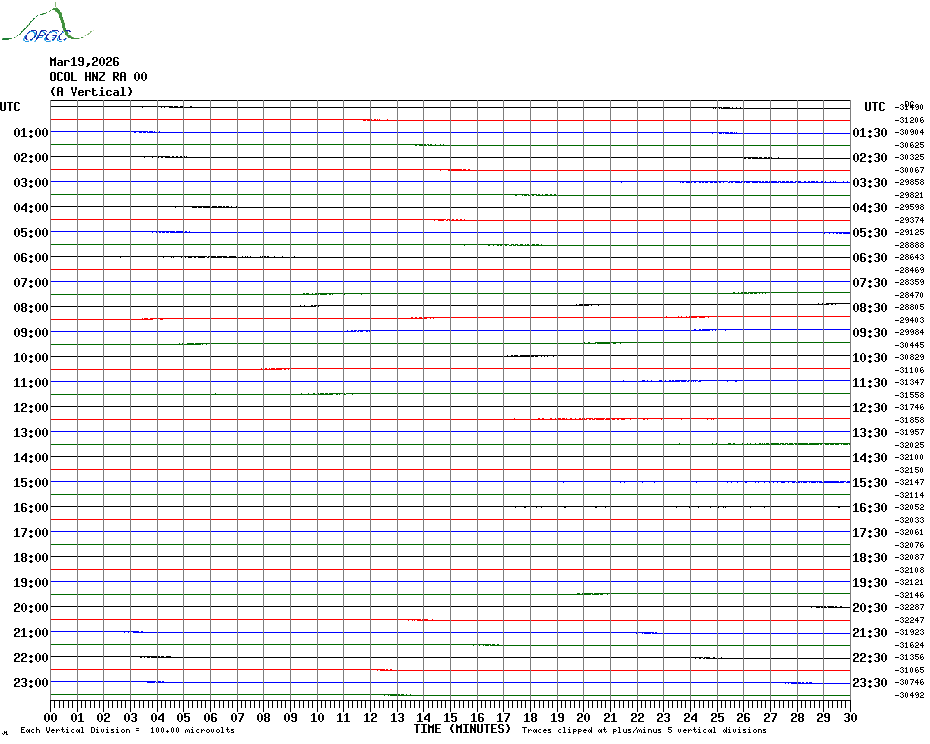Click minute tick label 20 on bottom axis
930x744 pixels.
click(584, 717)
